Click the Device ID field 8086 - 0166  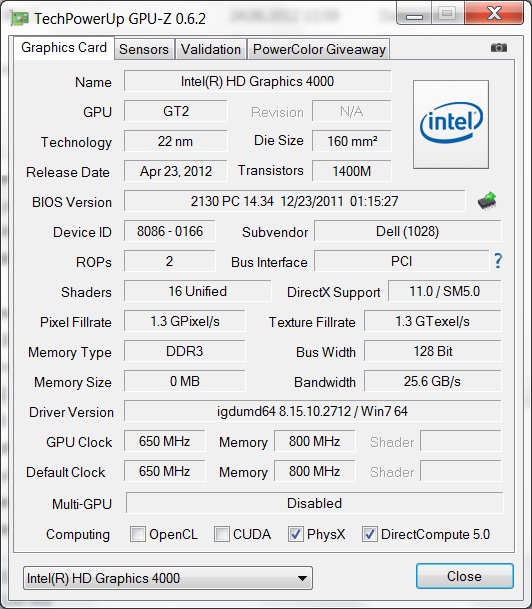pos(170,231)
